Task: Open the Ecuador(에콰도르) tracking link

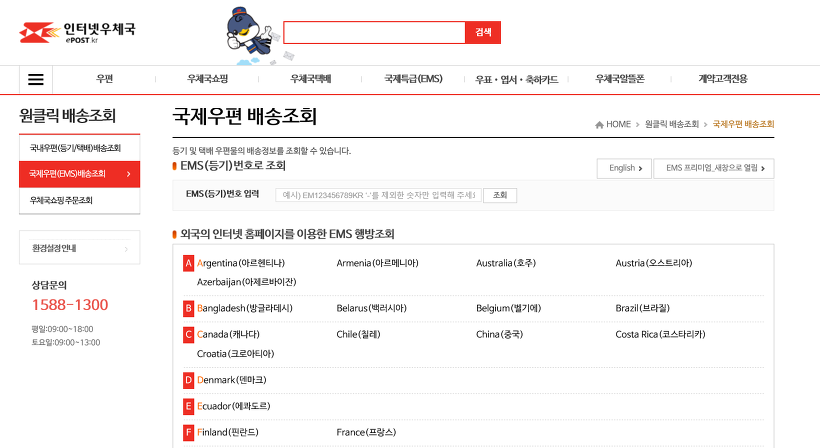Action: [233, 406]
